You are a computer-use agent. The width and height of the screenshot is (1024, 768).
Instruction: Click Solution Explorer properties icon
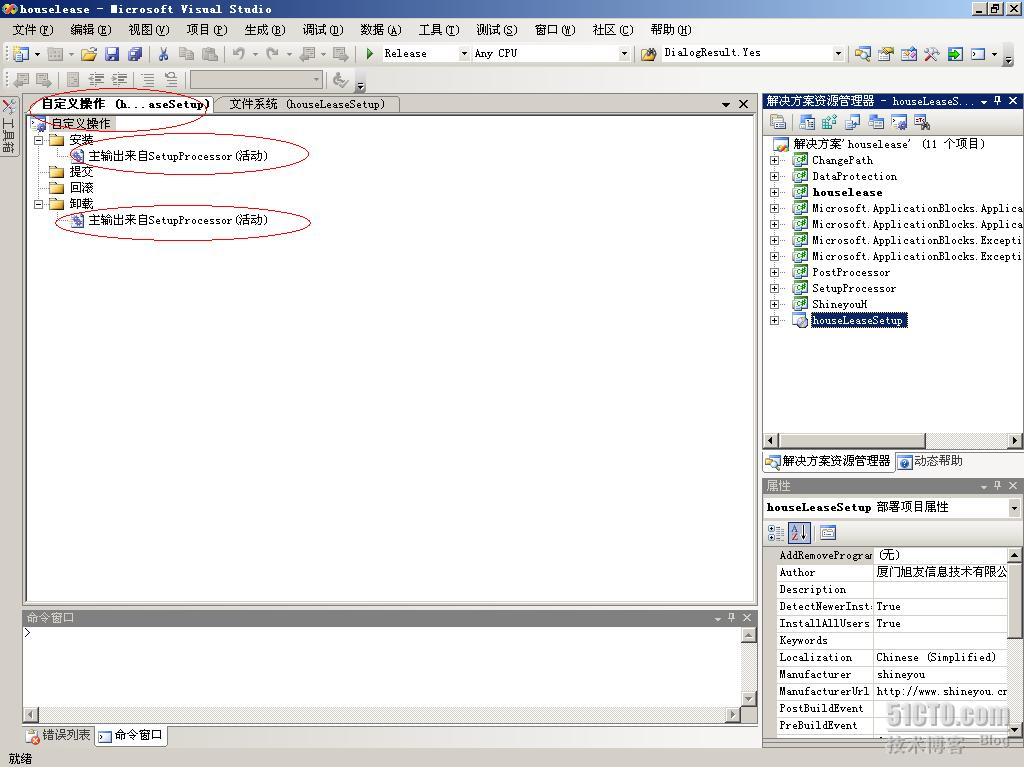778,122
